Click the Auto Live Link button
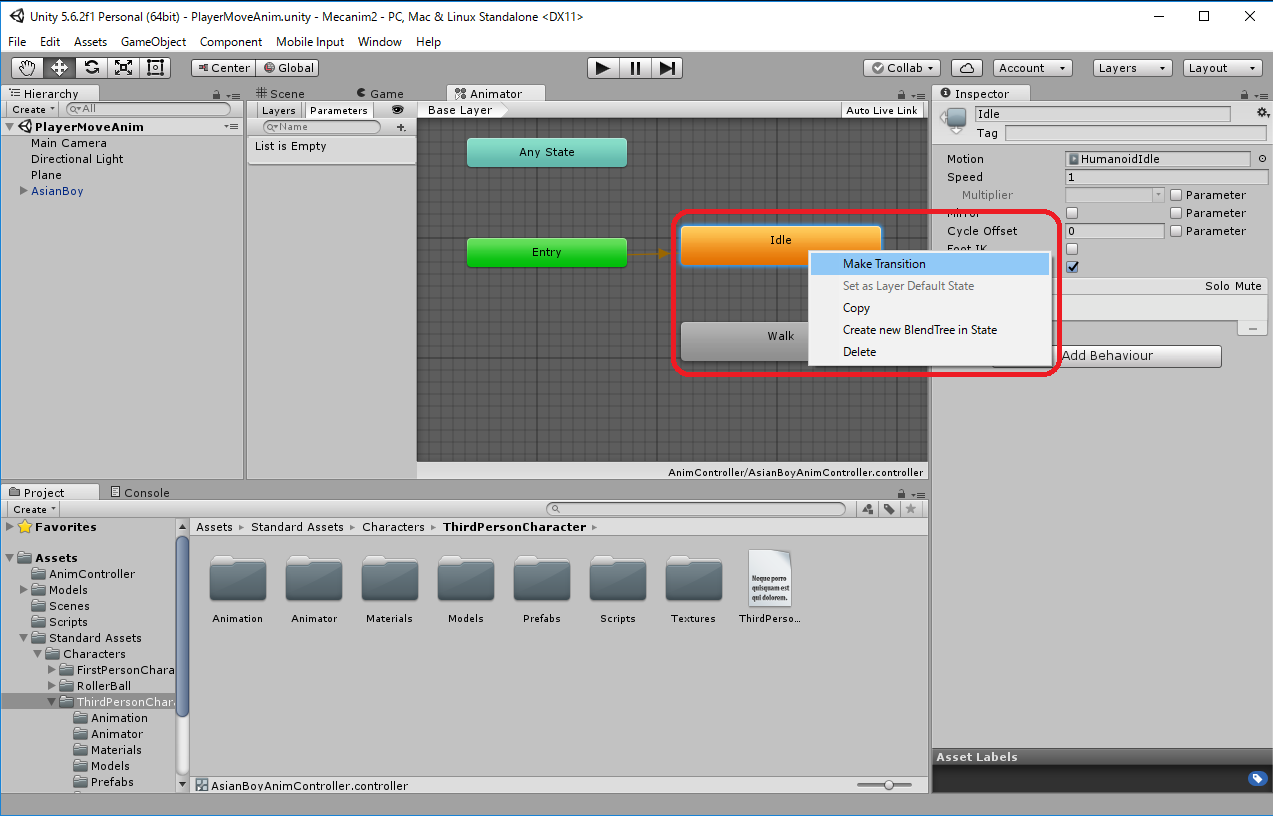The width and height of the screenshot is (1273, 816). (881, 110)
